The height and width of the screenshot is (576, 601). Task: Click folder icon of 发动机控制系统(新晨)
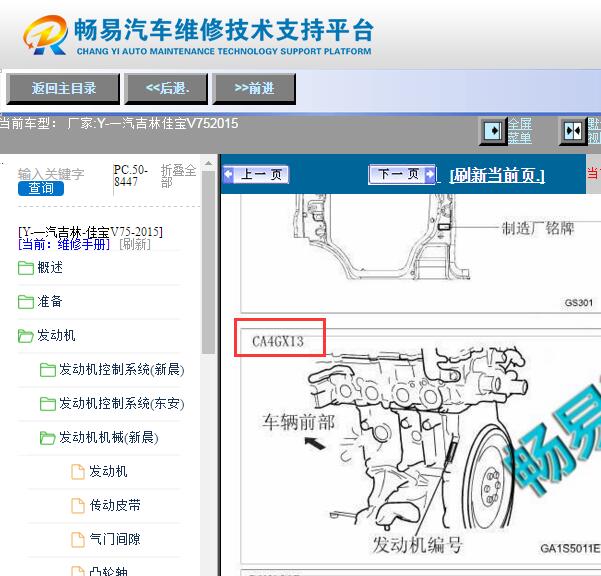pyautogui.click(x=48, y=370)
